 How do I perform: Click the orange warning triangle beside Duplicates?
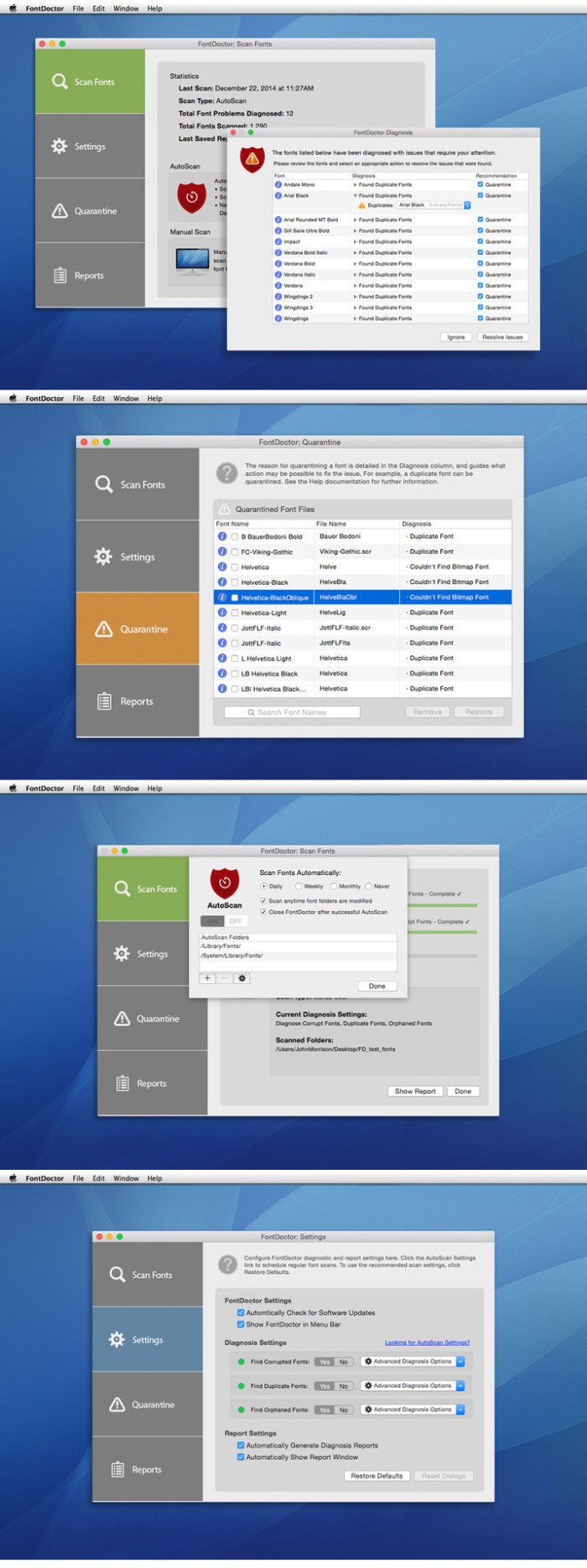[362, 205]
